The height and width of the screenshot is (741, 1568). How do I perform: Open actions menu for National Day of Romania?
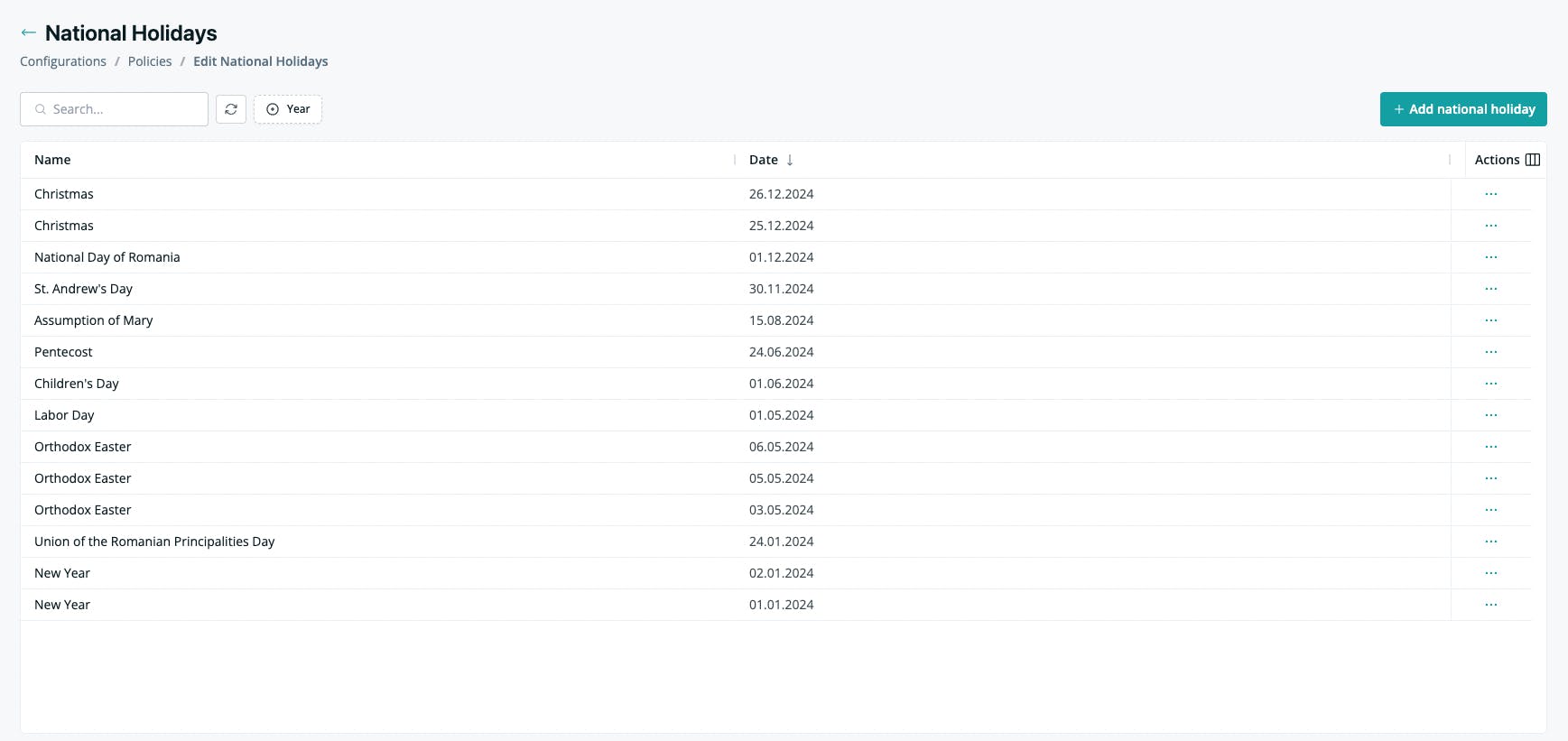[1491, 257]
